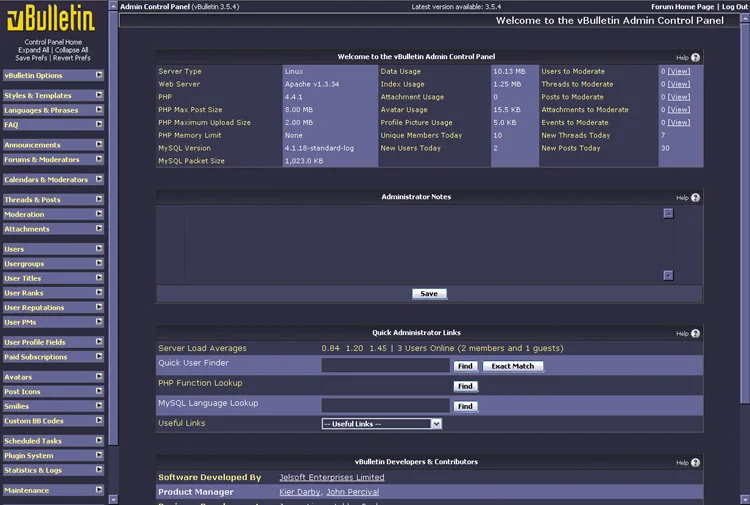The height and width of the screenshot is (505, 750).
Task: Open Statistics & Logs menu
Action: [x=99, y=470]
